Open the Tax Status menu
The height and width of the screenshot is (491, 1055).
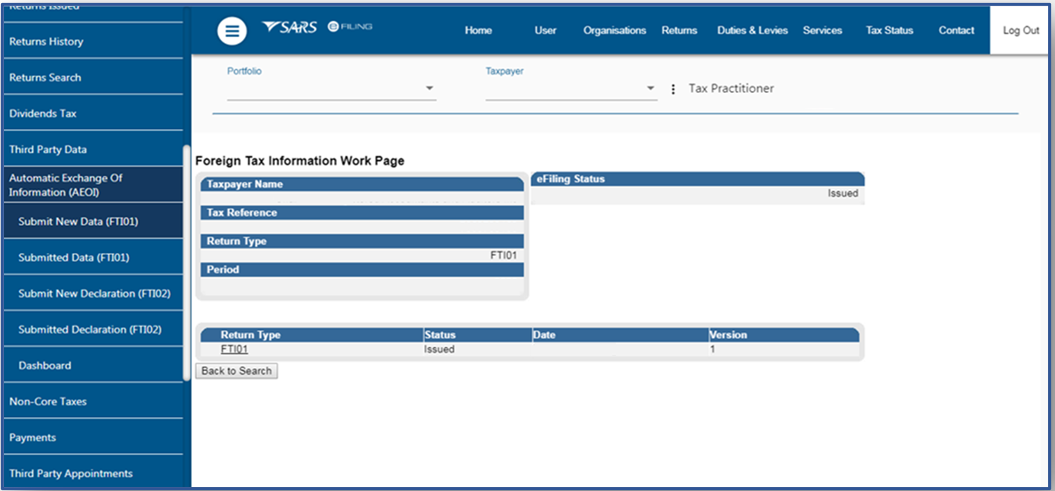pos(889,31)
